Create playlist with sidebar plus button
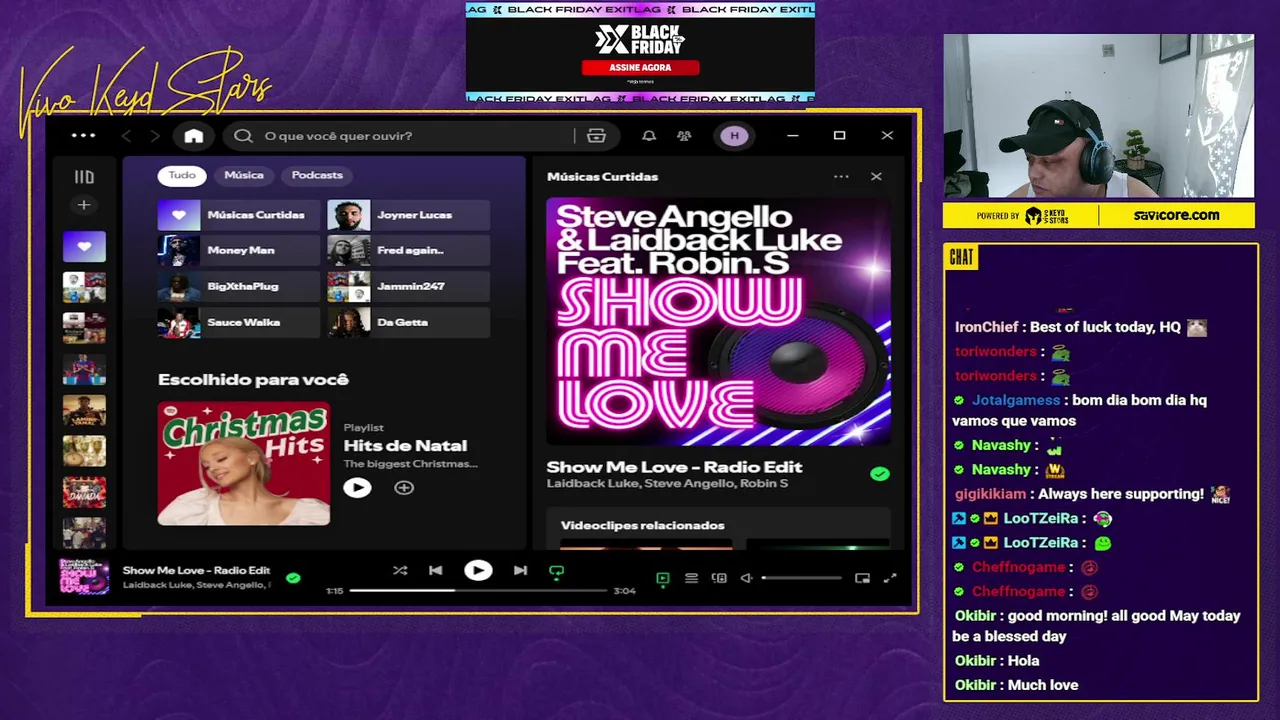1280x720 pixels. click(x=84, y=205)
